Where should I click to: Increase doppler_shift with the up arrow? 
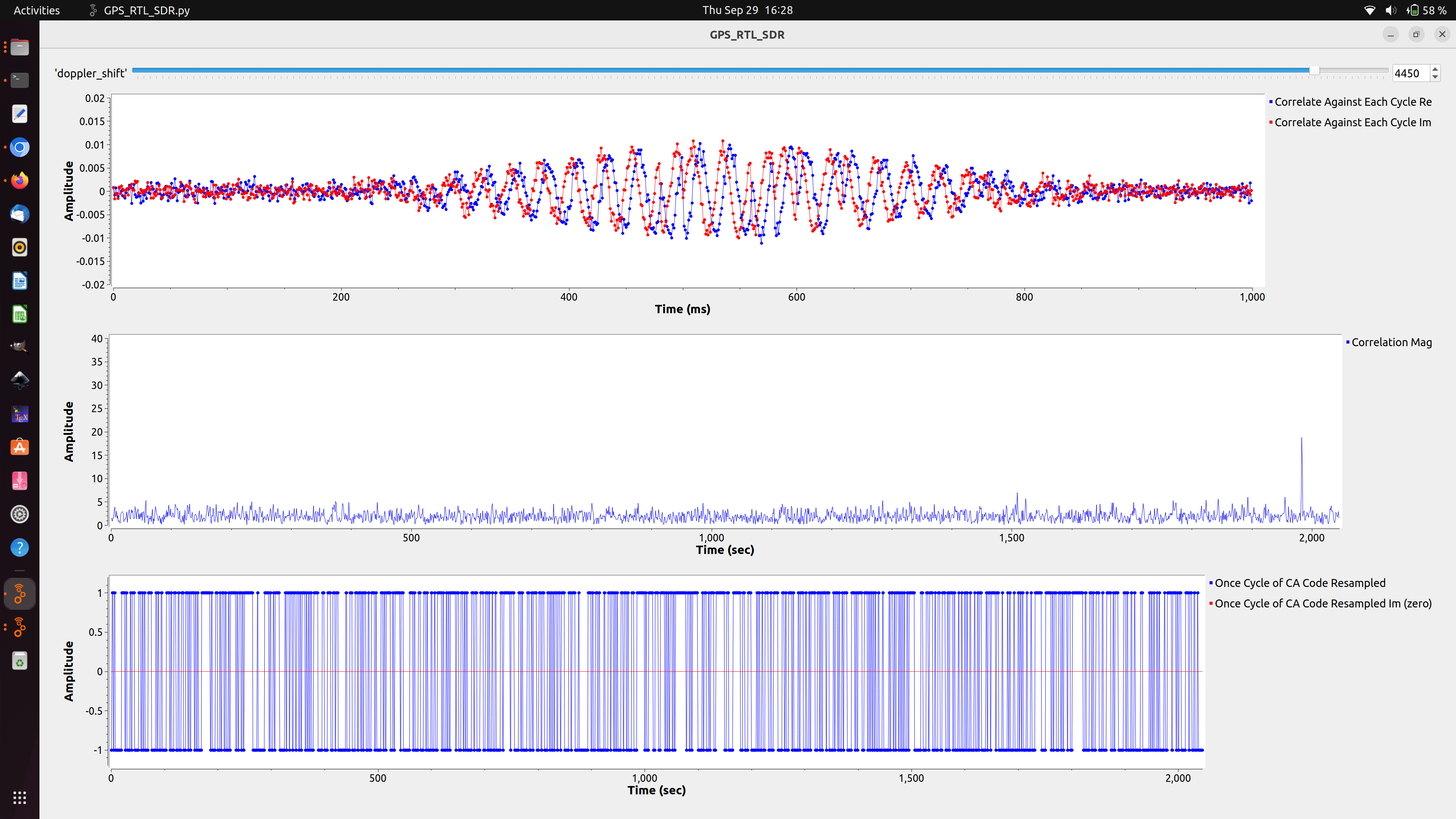click(1435, 69)
